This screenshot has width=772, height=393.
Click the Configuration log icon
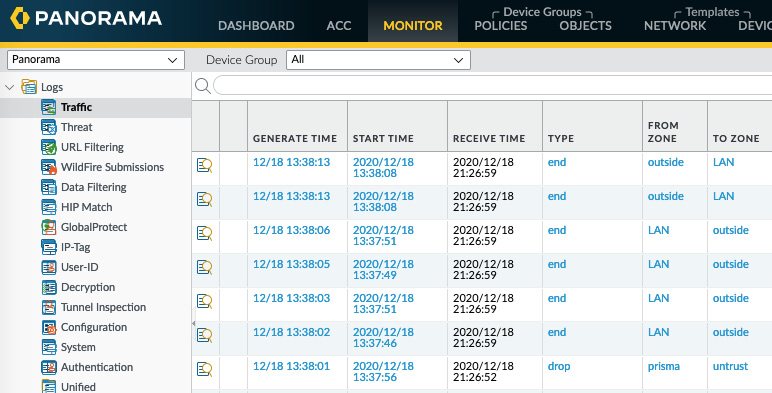(x=49, y=328)
